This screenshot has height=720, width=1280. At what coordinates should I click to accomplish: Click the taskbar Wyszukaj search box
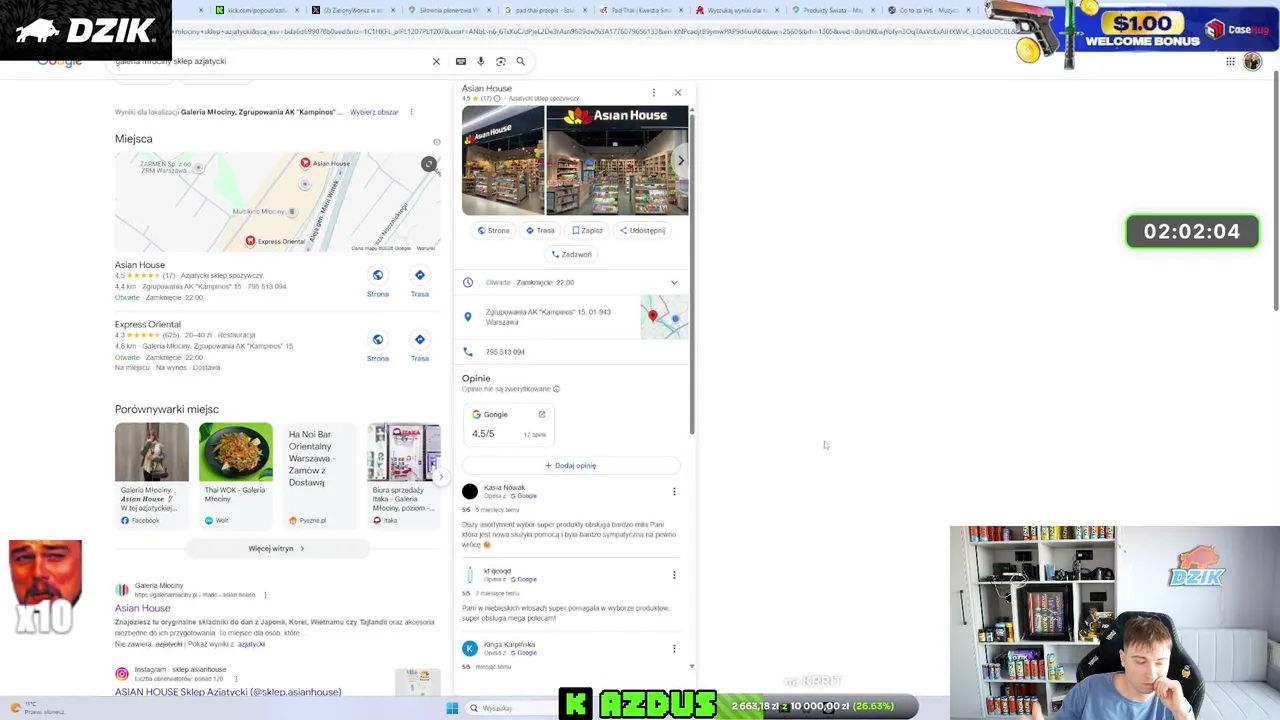[x=510, y=708]
